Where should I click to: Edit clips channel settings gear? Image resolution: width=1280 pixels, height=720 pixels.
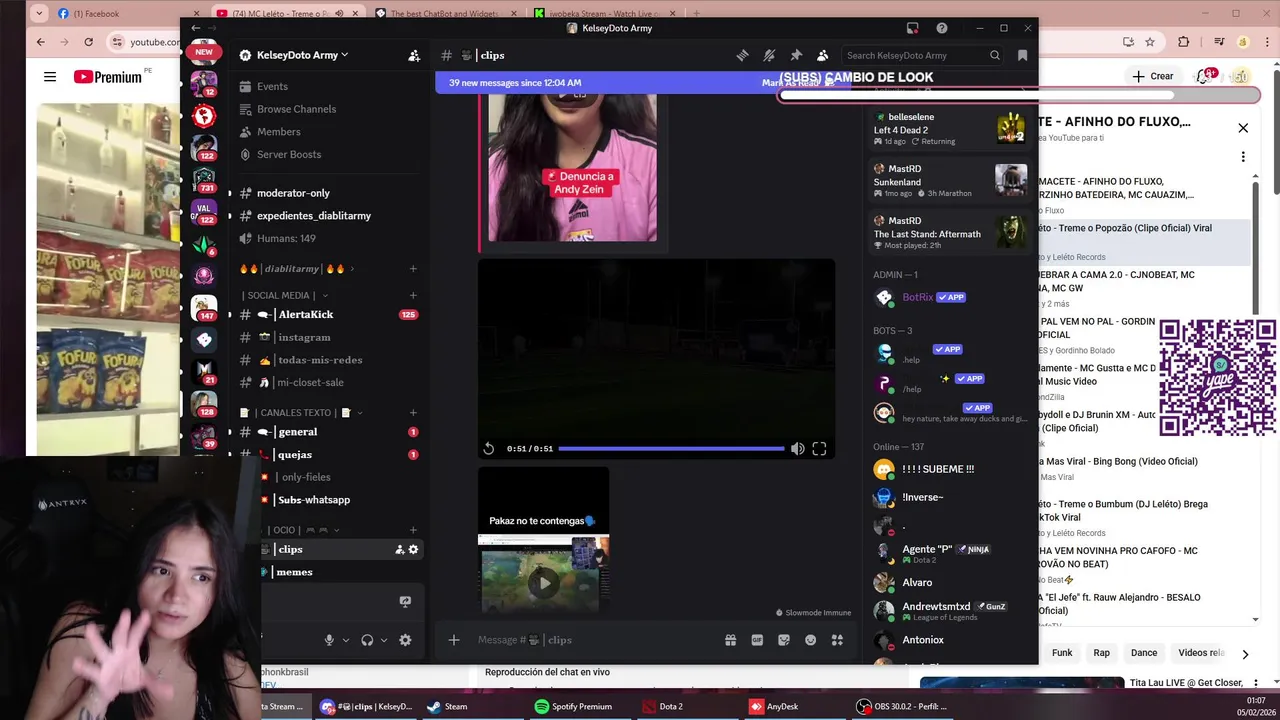click(x=413, y=549)
